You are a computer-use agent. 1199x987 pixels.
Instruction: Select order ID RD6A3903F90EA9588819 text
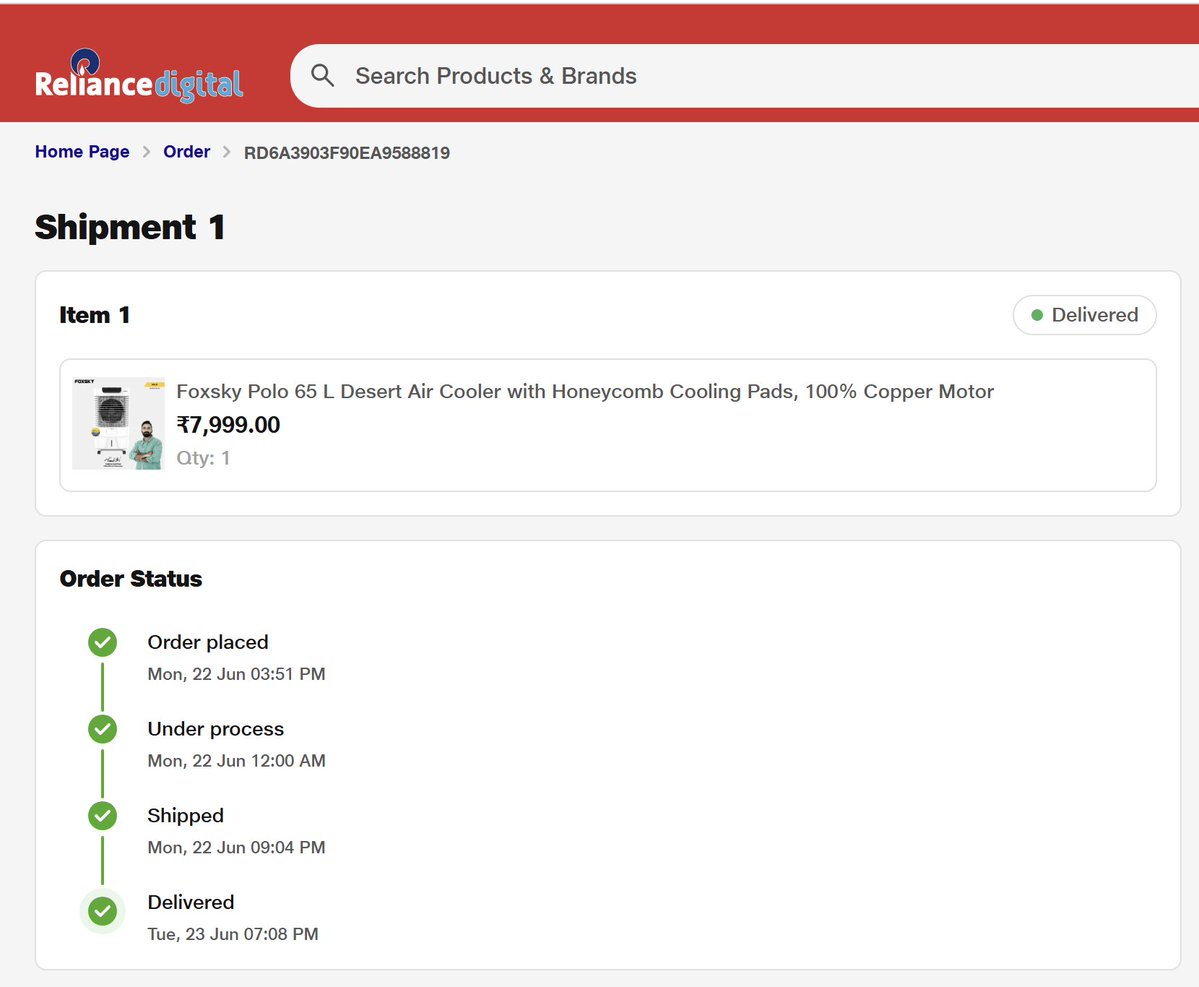346,152
